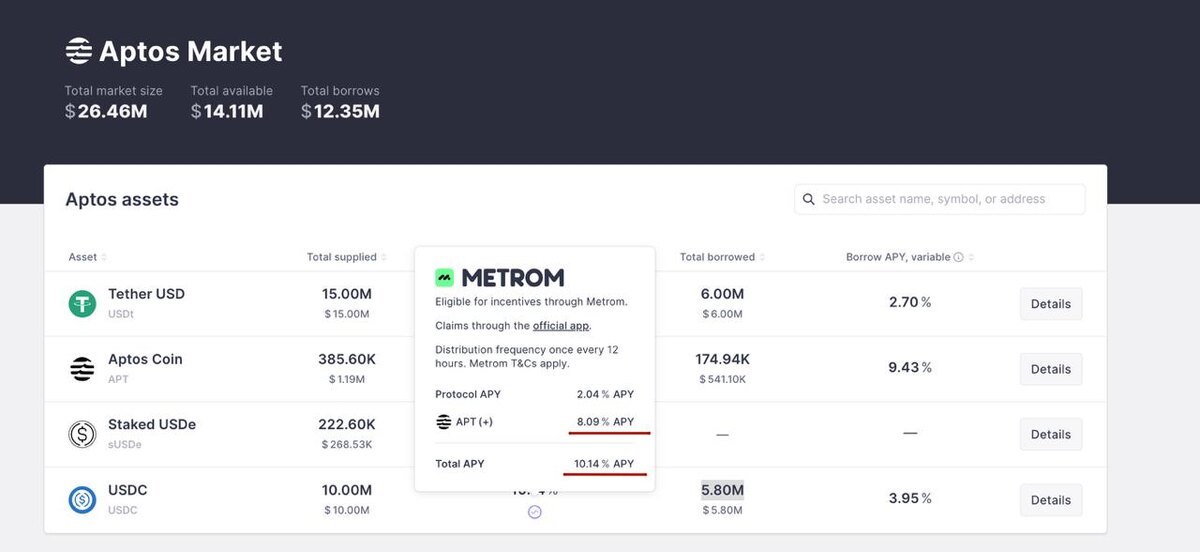Click the Tether USD coin icon
This screenshot has height=552, width=1200.
82,304
